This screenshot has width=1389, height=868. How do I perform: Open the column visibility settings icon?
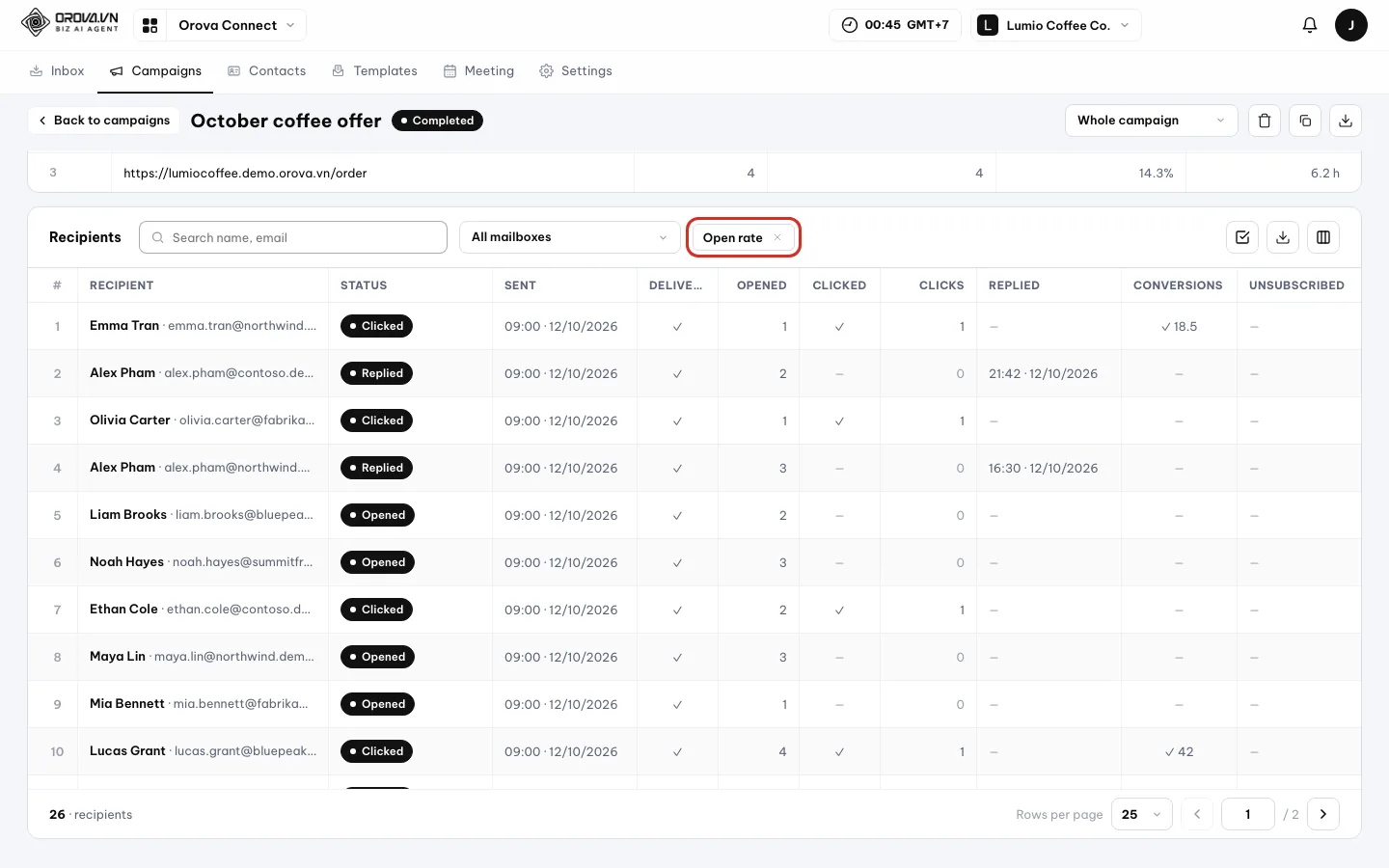[1323, 237]
